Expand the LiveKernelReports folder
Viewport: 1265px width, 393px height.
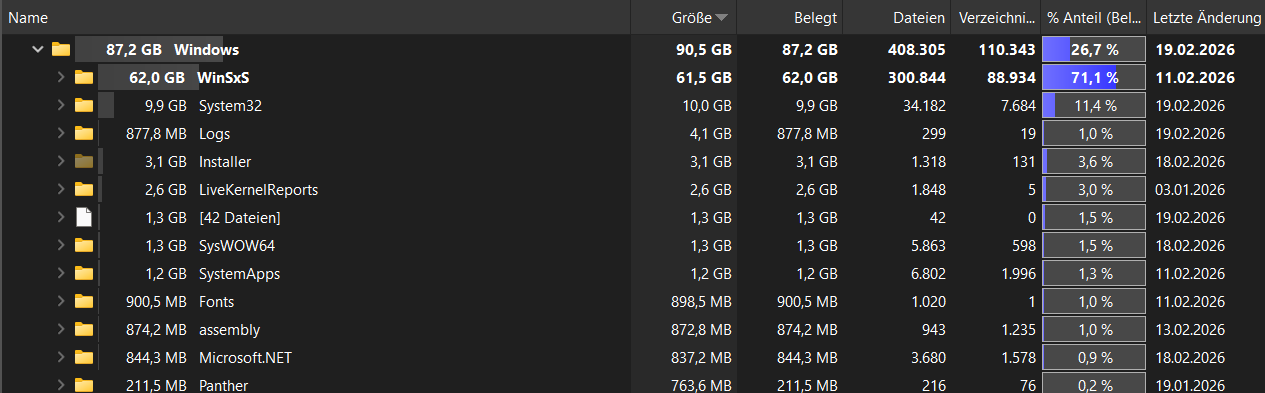point(60,189)
